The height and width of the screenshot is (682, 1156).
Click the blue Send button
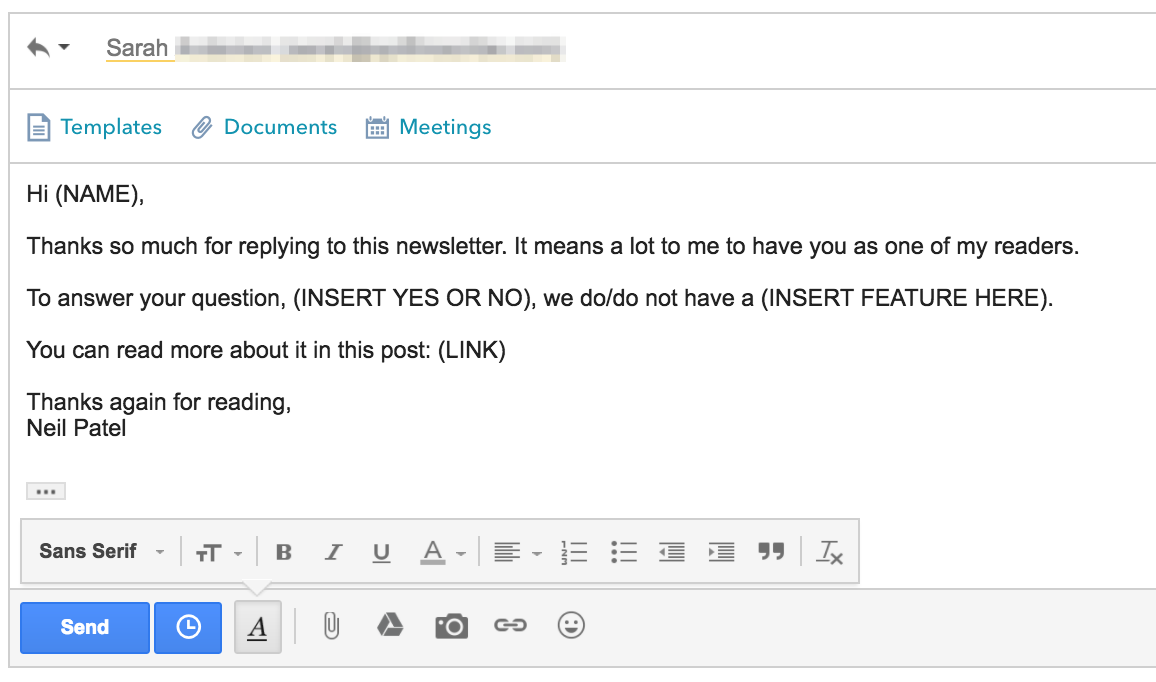pyautogui.click(x=85, y=627)
